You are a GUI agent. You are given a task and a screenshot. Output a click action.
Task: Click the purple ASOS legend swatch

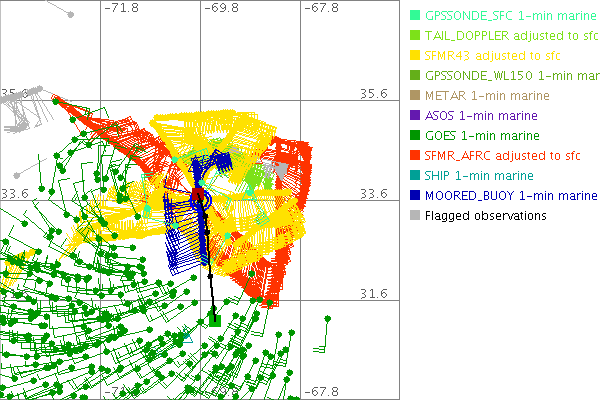(x=415, y=116)
